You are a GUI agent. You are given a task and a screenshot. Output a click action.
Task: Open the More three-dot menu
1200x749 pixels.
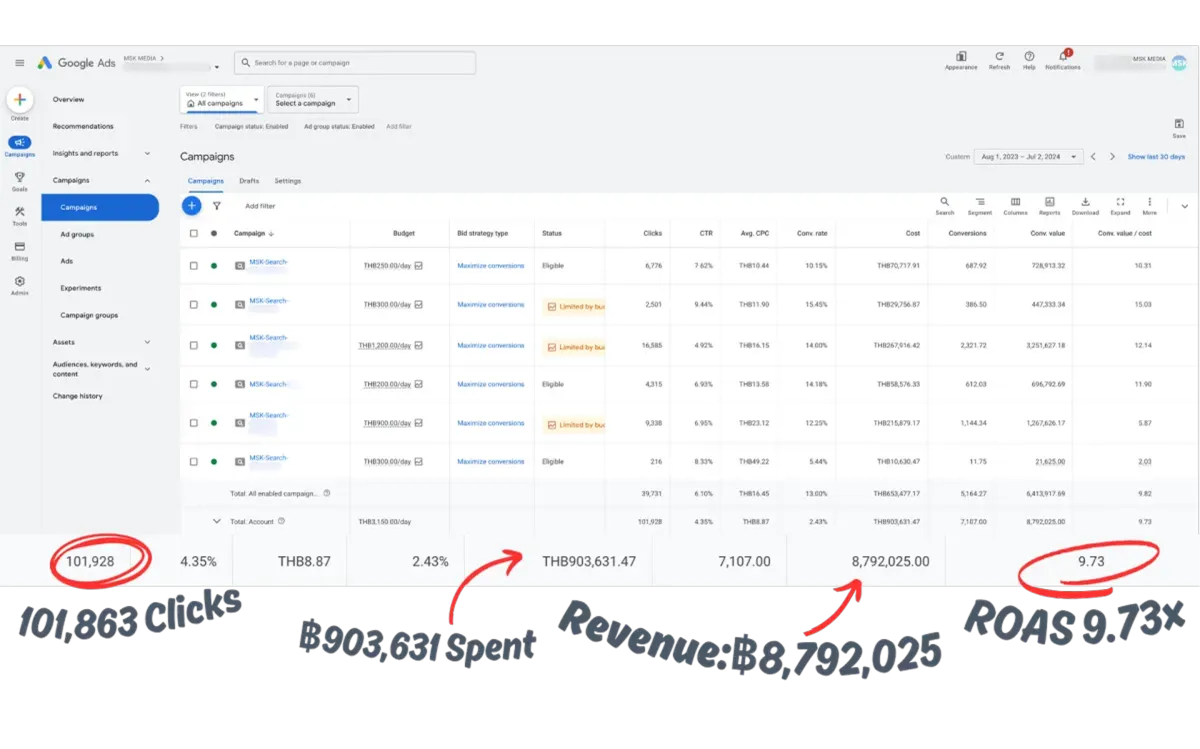point(1150,202)
